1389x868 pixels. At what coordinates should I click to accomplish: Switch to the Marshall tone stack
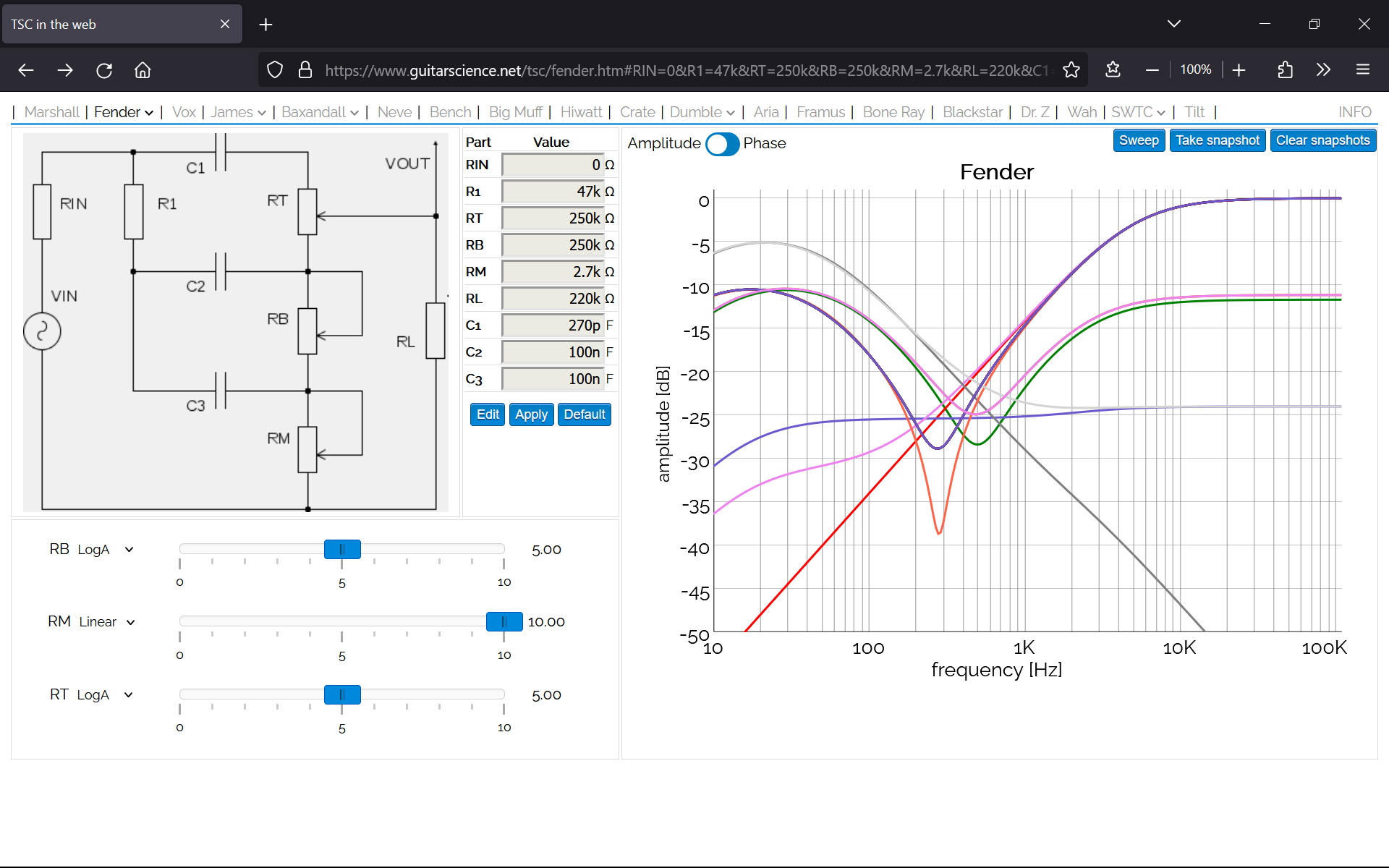[x=52, y=112]
